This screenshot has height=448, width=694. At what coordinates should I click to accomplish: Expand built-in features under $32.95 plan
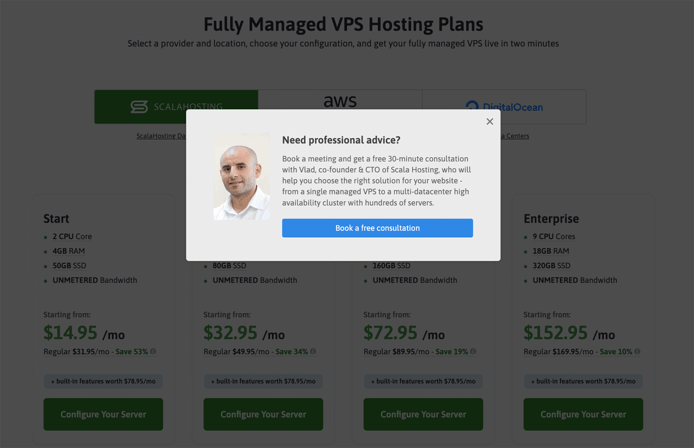tap(263, 381)
